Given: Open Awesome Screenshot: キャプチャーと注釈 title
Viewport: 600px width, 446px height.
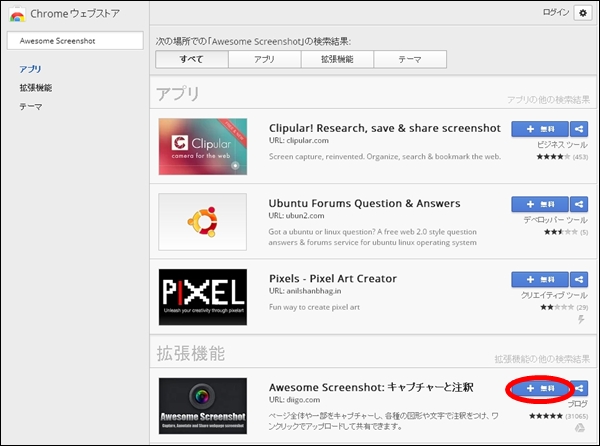Looking at the screenshot, I should (x=371, y=387).
